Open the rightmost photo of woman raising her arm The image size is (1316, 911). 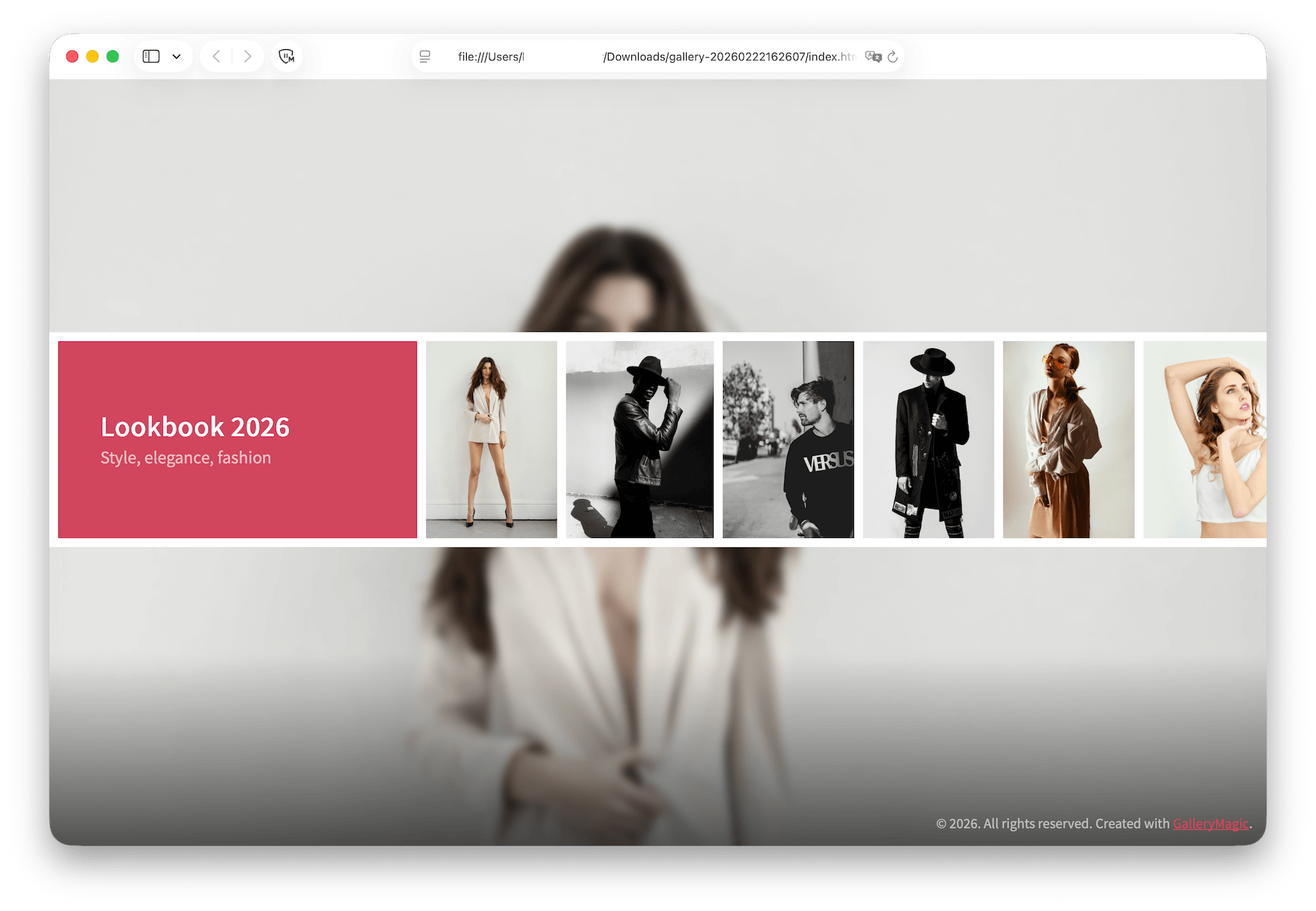point(1213,439)
